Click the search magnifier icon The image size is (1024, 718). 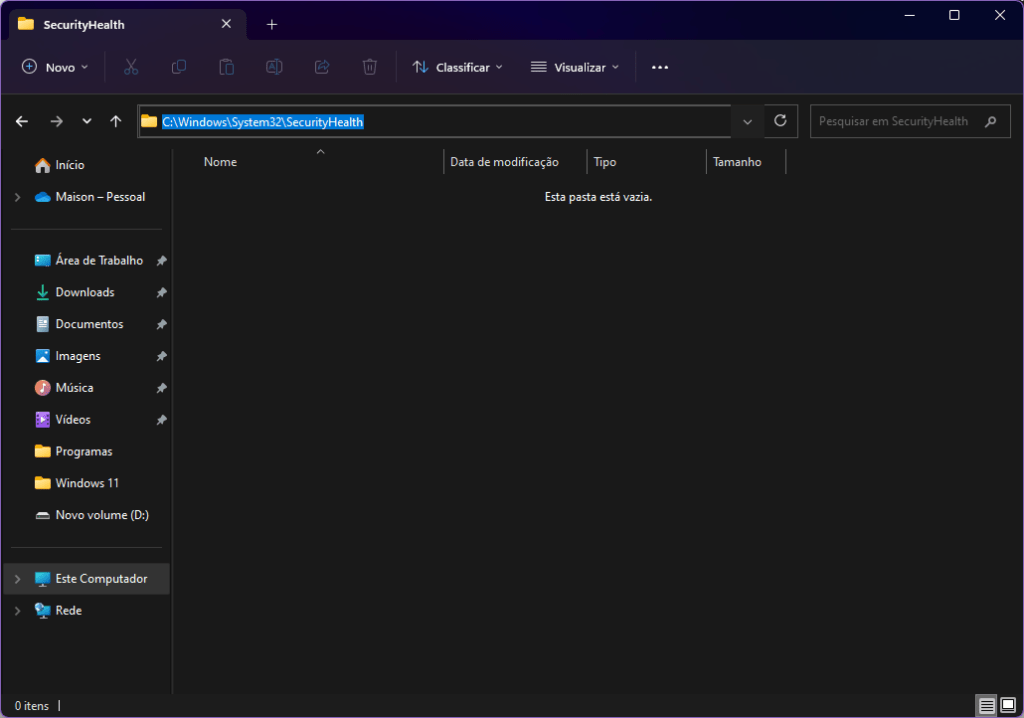991,122
